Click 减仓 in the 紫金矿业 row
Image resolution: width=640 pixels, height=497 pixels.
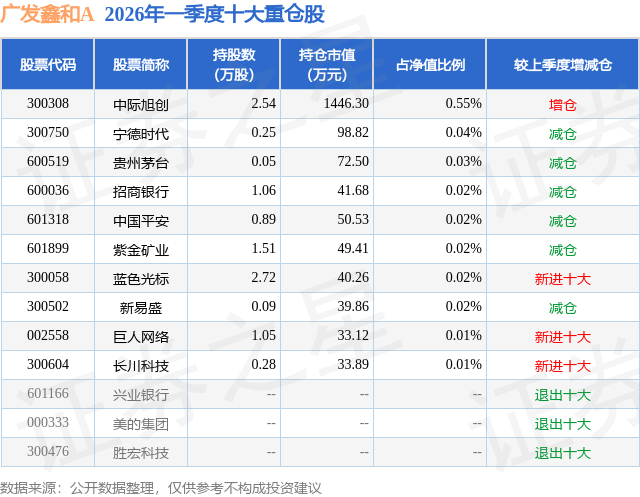563,250
